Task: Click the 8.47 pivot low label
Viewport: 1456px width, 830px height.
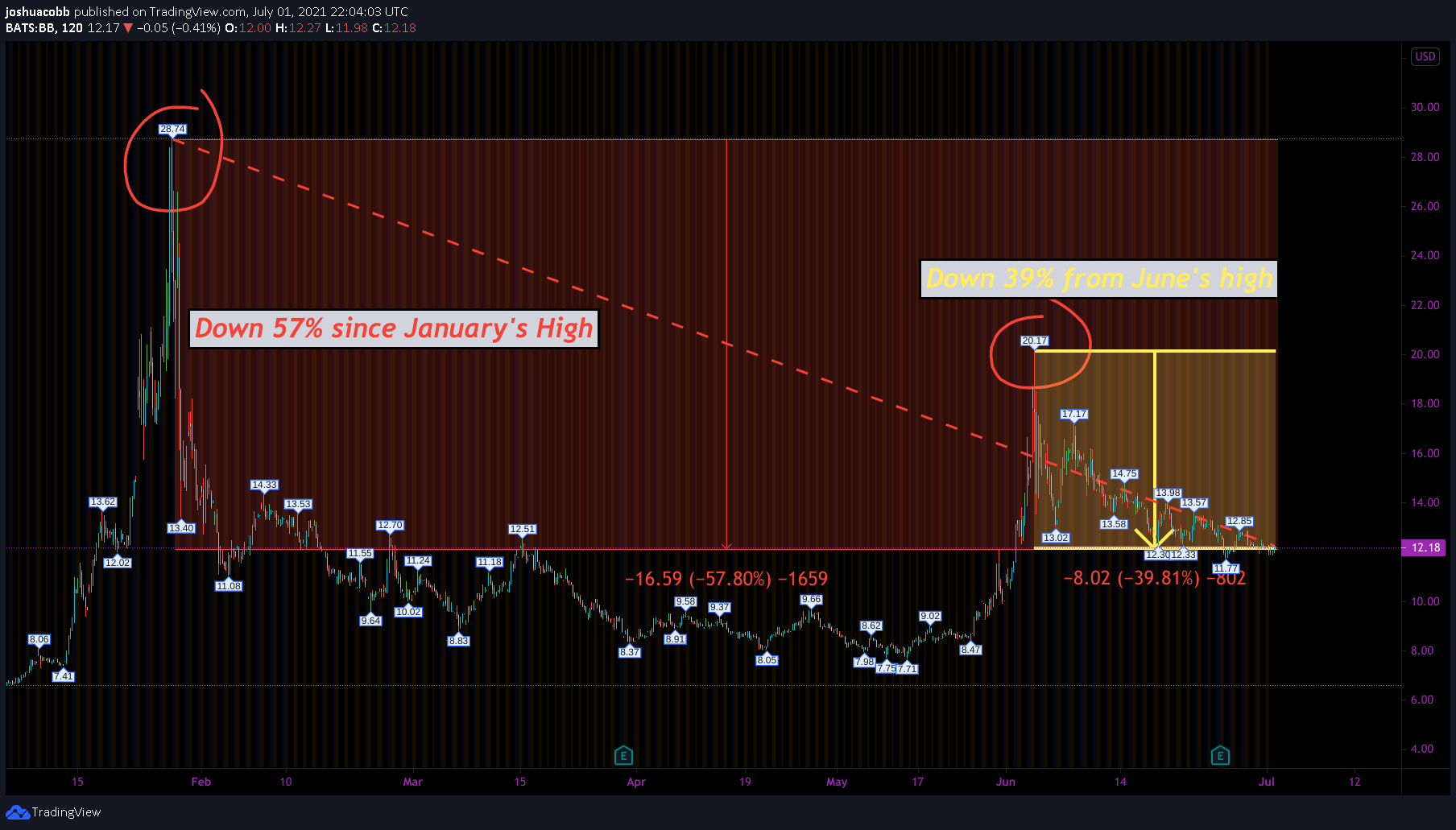Action: click(x=970, y=650)
